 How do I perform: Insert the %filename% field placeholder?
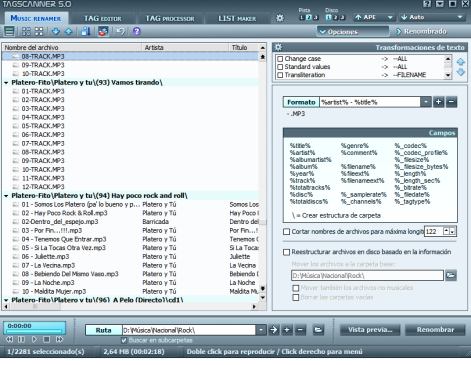coord(358,167)
